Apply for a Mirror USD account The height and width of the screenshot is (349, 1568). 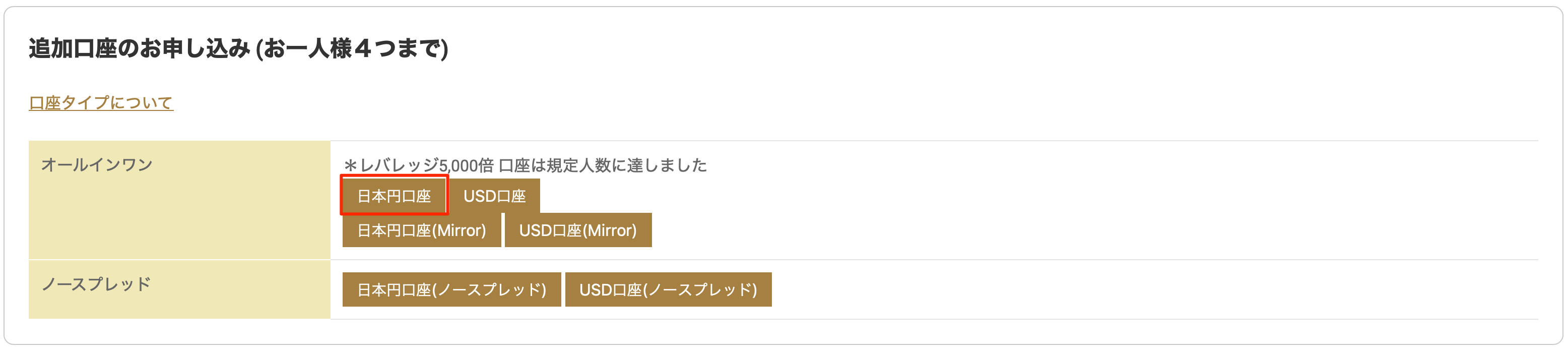577,229
